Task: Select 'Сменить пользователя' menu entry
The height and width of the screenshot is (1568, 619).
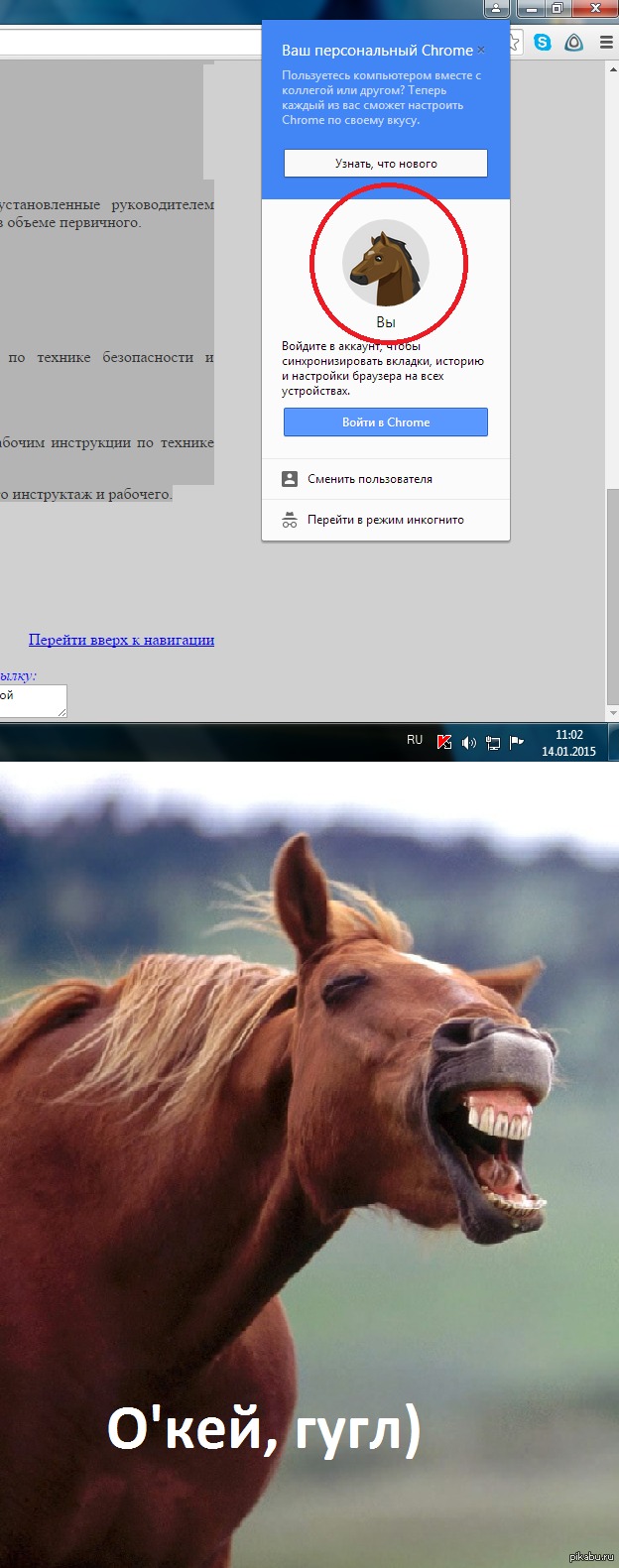Action: point(386,478)
